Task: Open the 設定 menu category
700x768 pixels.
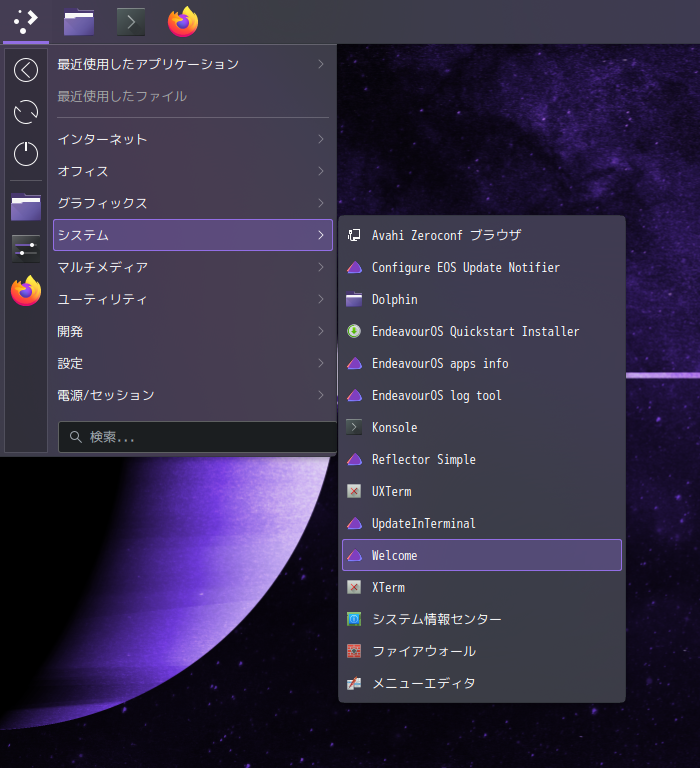Action: (193, 363)
